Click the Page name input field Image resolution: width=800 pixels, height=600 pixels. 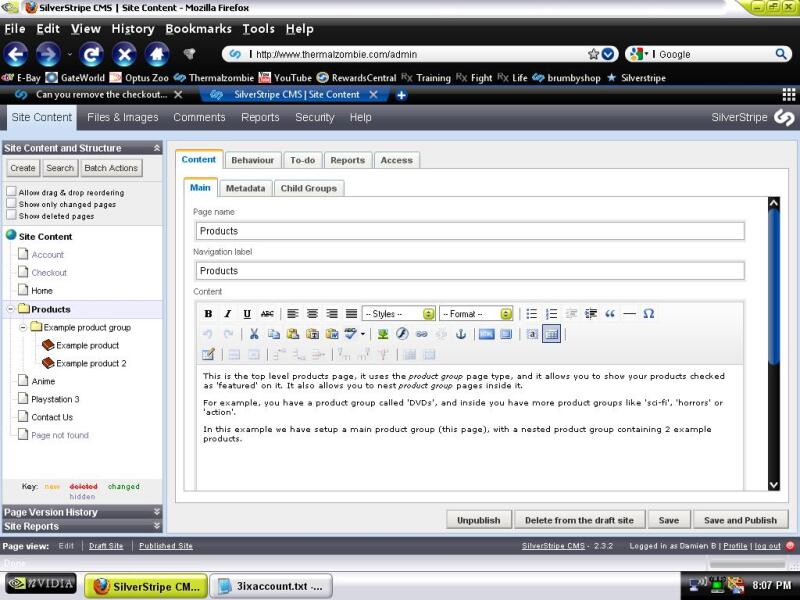[470, 231]
